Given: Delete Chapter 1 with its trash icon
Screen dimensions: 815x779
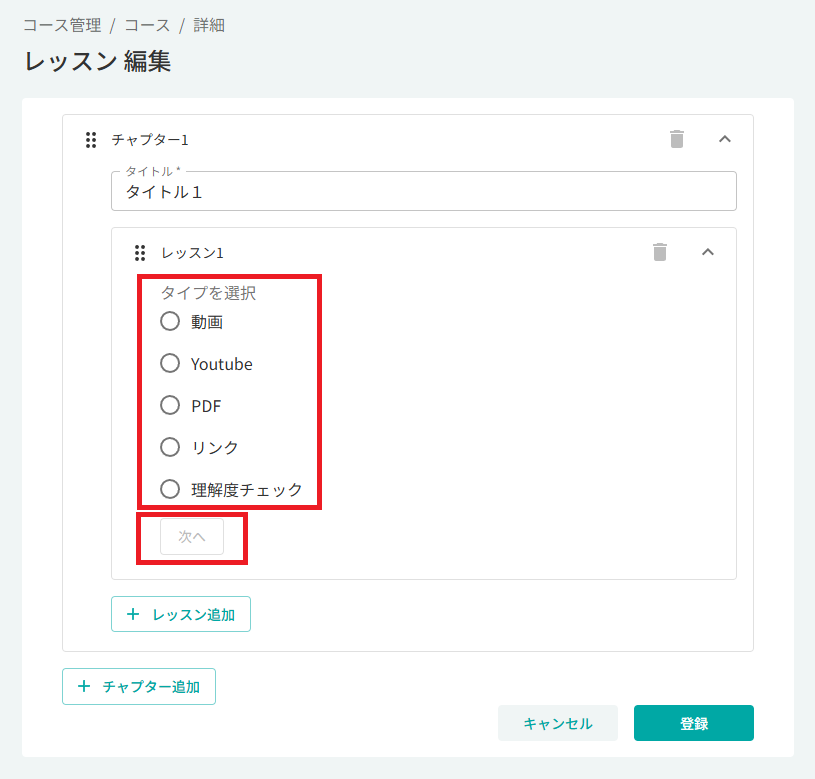Looking at the screenshot, I should (x=676, y=139).
